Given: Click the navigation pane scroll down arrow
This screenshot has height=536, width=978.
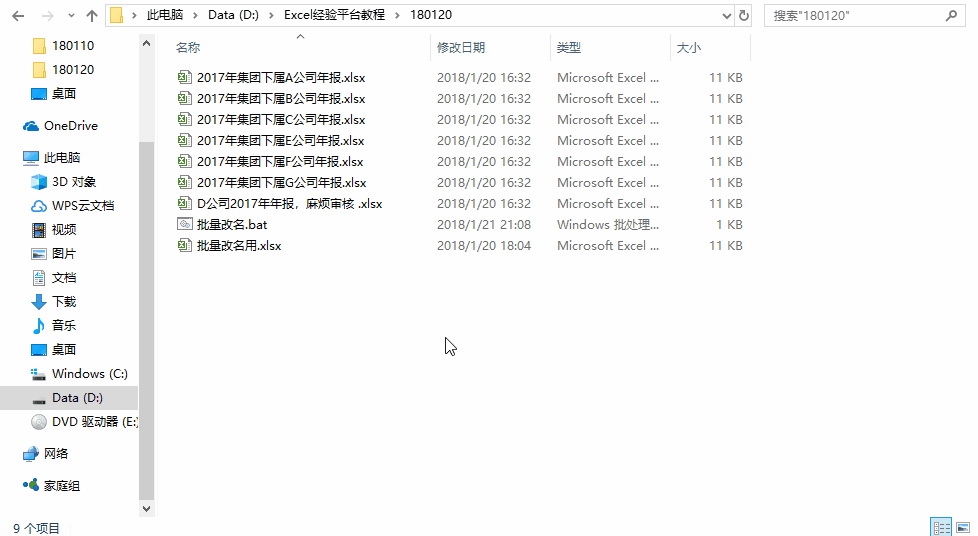Looking at the screenshot, I should pyautogui.click(x=146, y=509).
